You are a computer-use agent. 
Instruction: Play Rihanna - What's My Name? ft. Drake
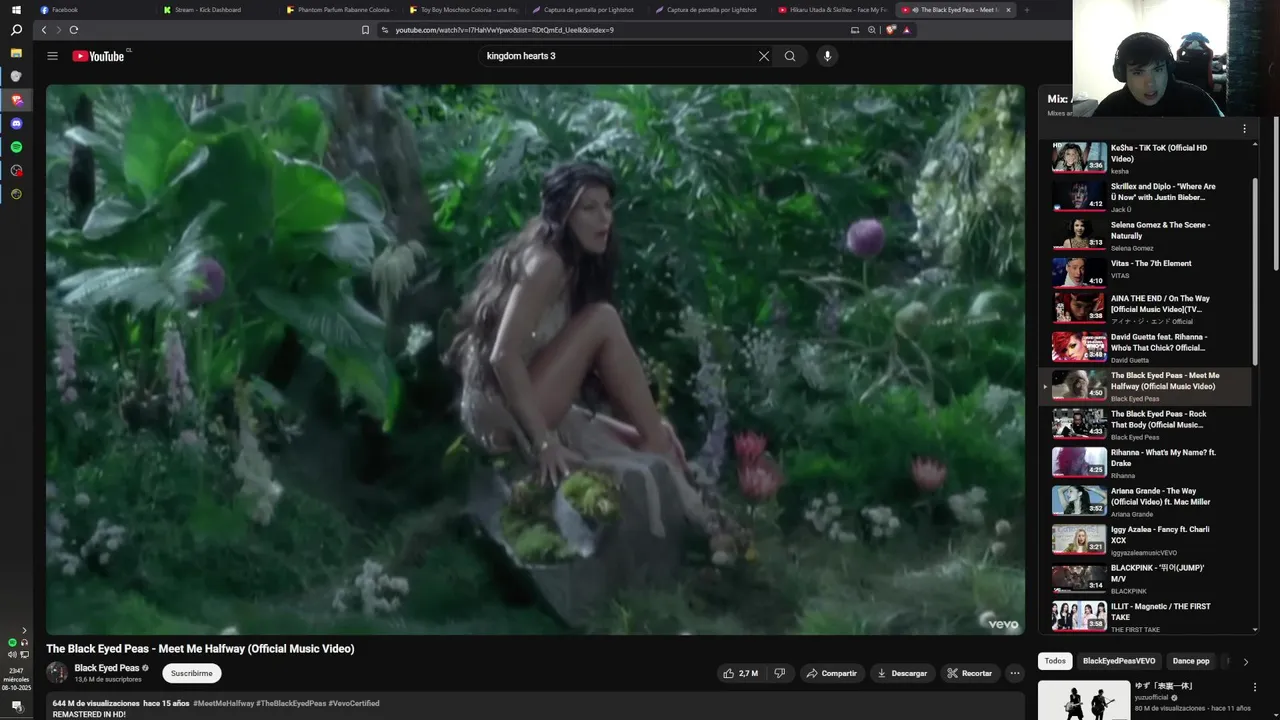[x=1145, y=464]
